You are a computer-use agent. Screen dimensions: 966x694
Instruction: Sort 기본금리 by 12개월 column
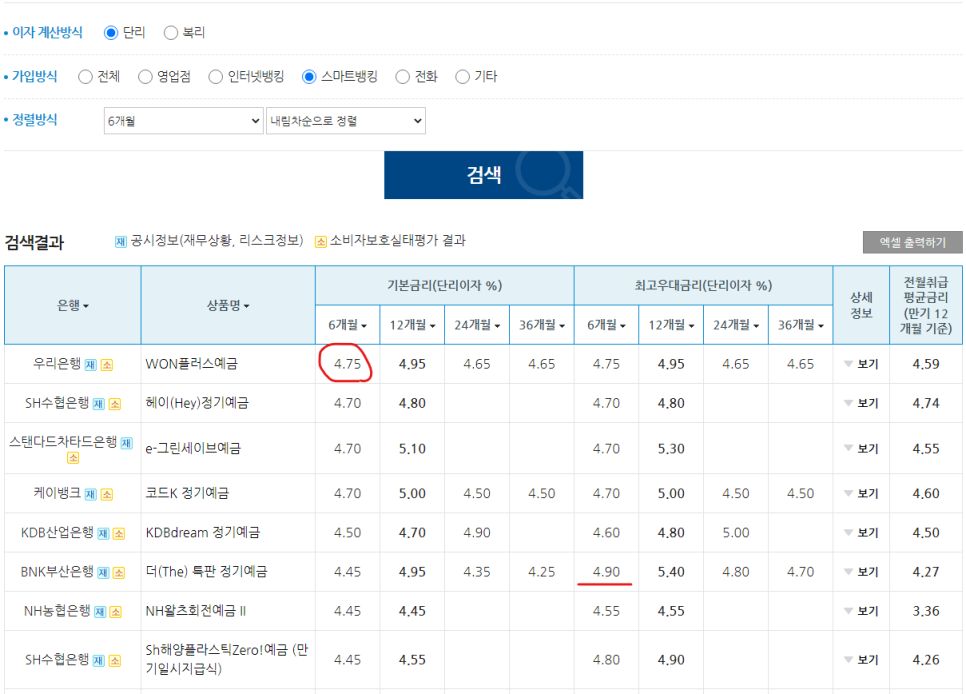click(x=412, y=325)
